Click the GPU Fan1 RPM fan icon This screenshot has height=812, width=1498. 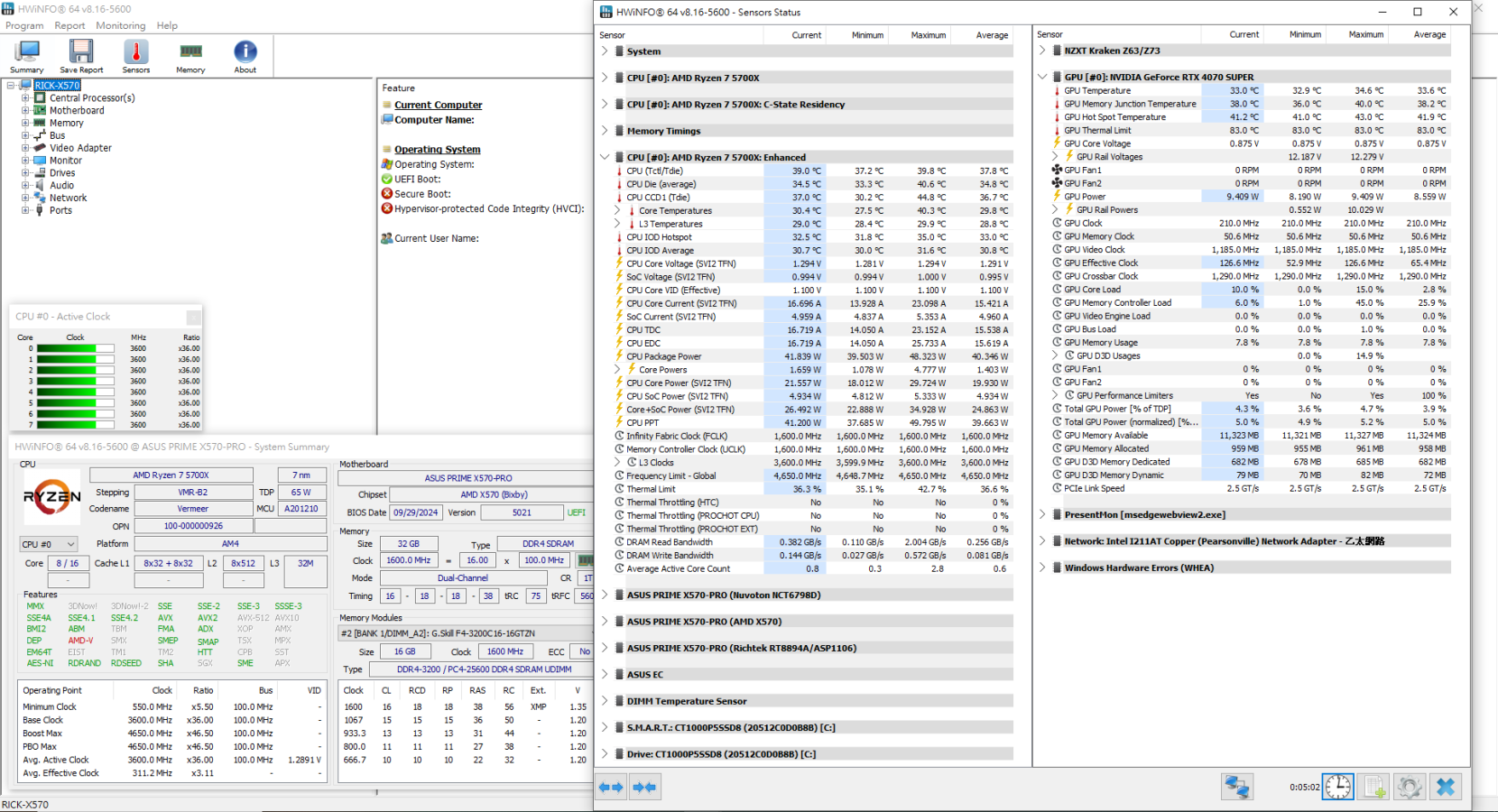[1057, 170]
